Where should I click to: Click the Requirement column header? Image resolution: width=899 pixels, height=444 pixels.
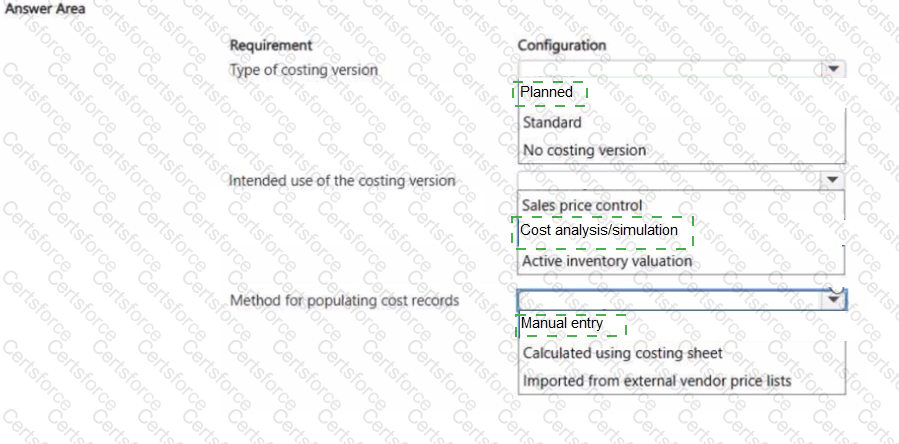click(271, 45)
